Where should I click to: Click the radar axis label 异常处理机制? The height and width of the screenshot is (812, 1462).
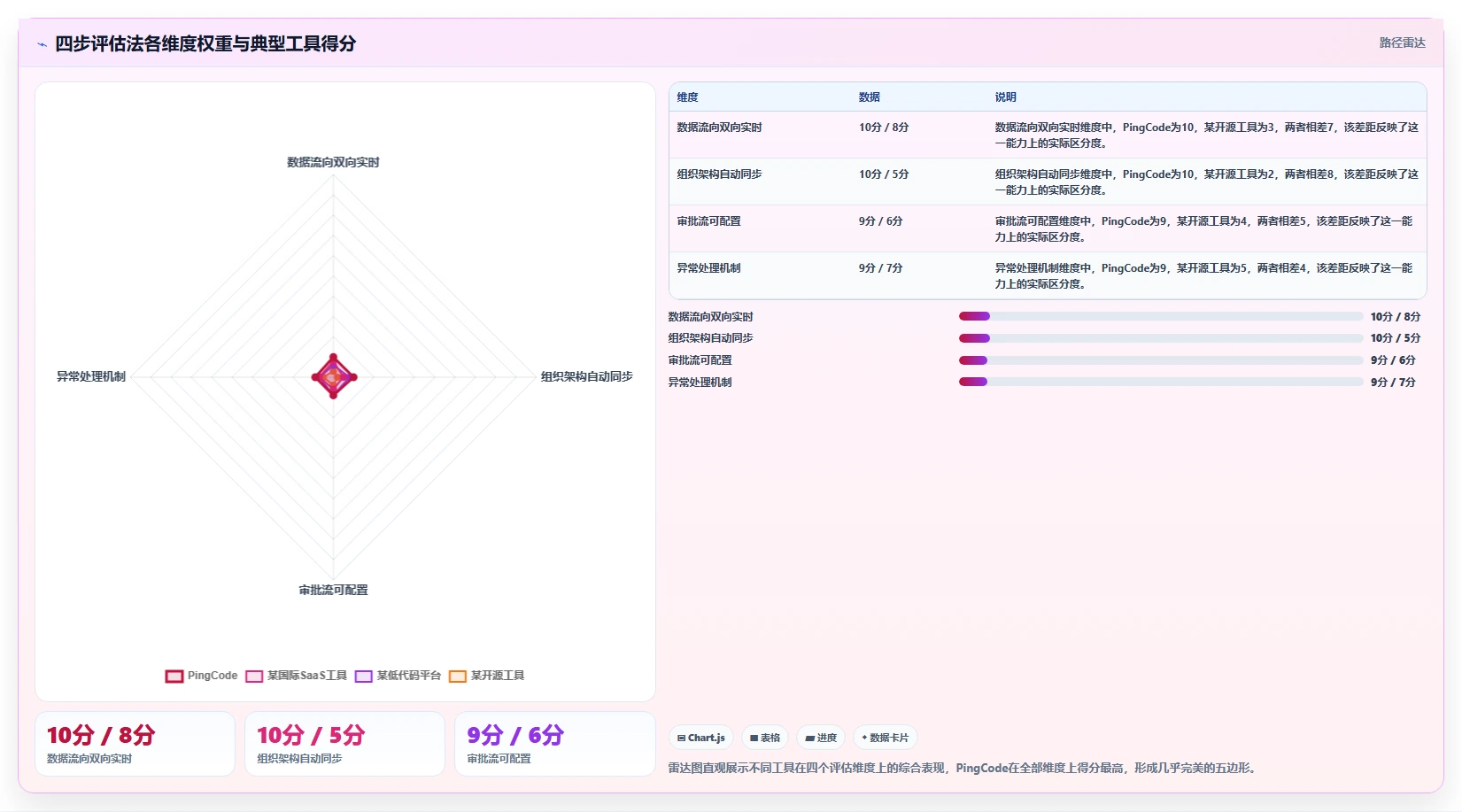point(91,377)
